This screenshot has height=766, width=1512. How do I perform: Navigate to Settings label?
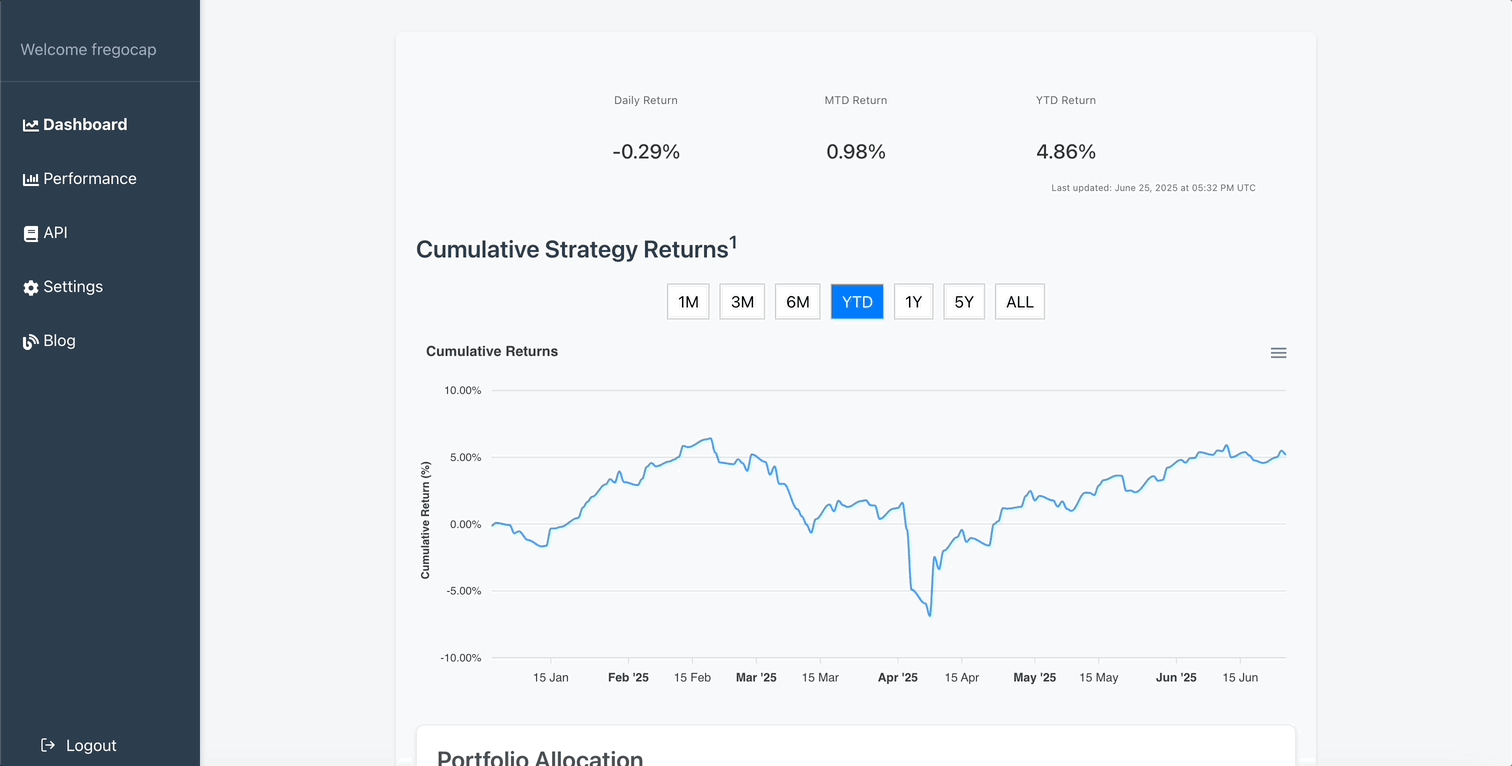pos(73,287)
